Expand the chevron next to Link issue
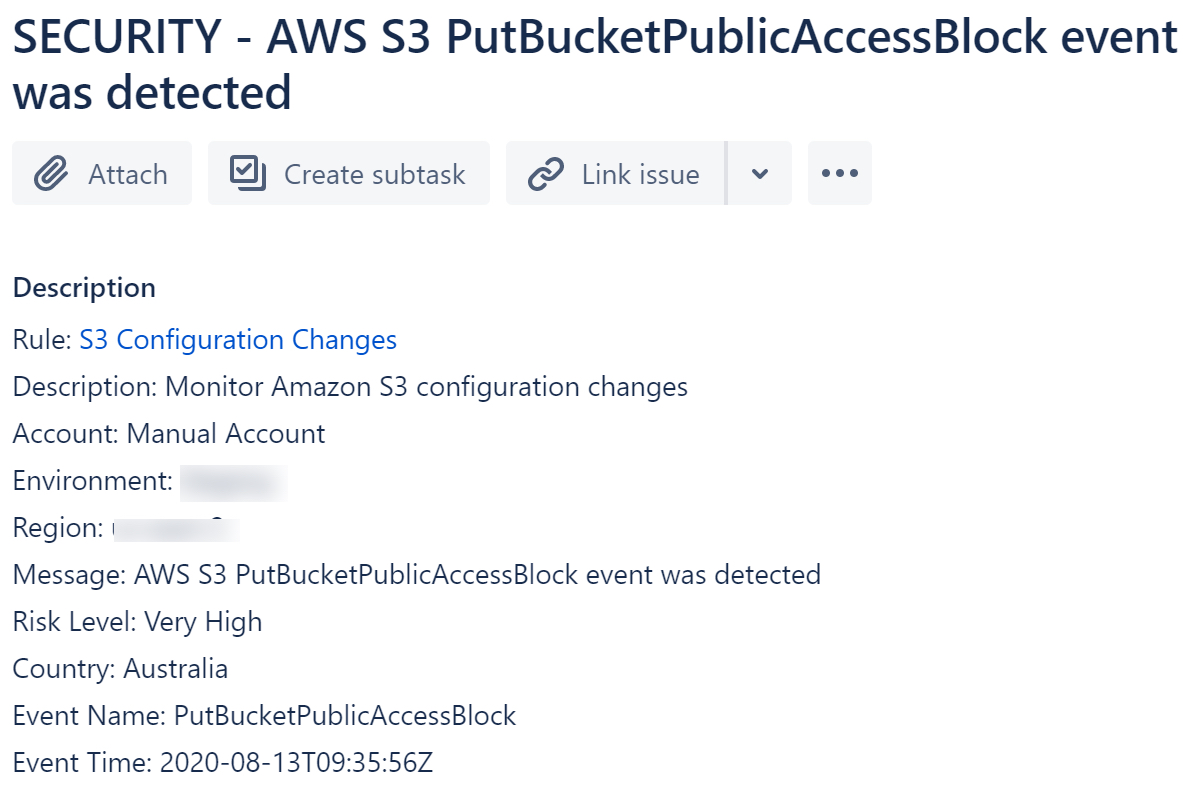This screenshot has width=1195, height=795. (759, 173)
